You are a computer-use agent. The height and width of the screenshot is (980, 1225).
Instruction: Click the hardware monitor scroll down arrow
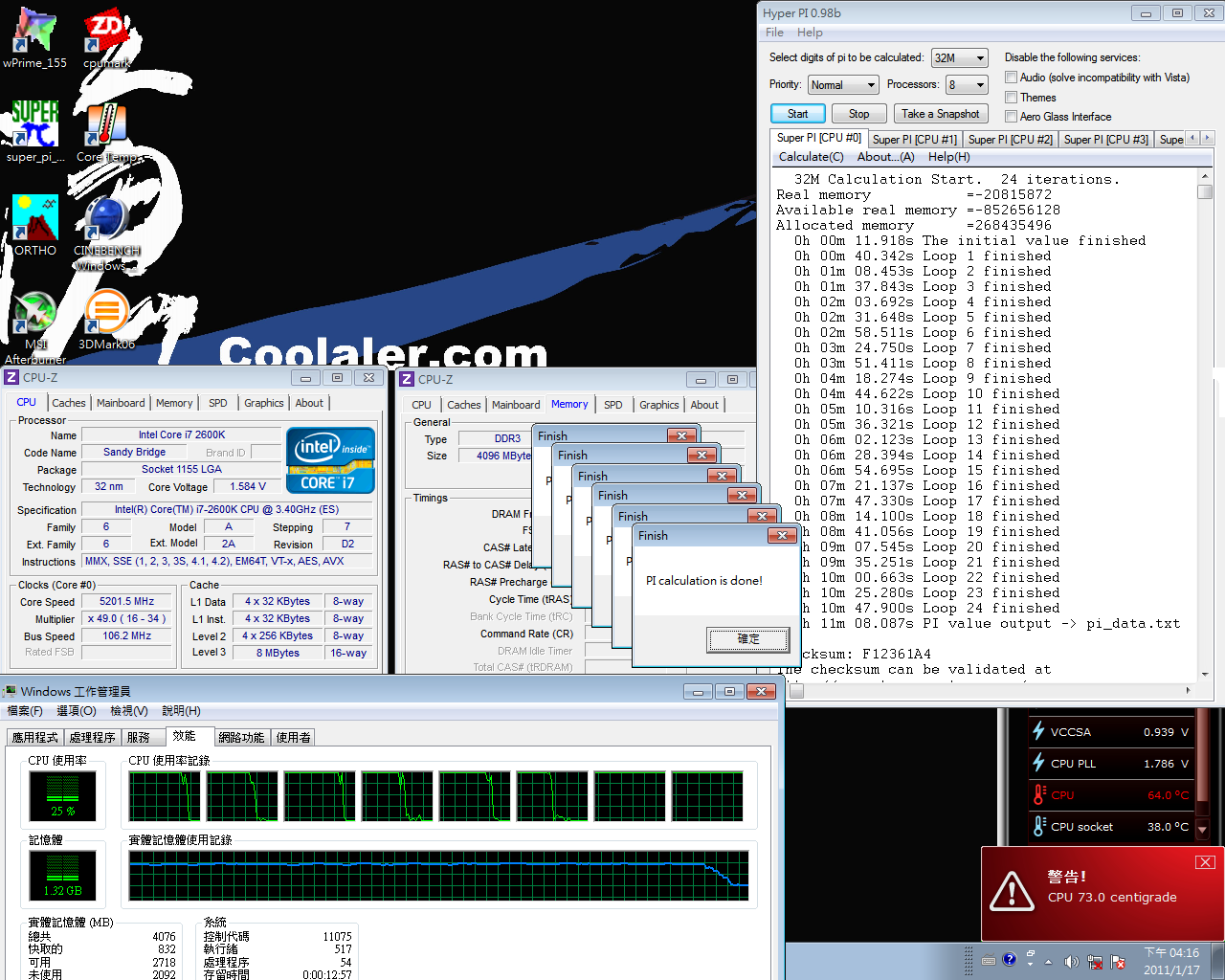1204,829
